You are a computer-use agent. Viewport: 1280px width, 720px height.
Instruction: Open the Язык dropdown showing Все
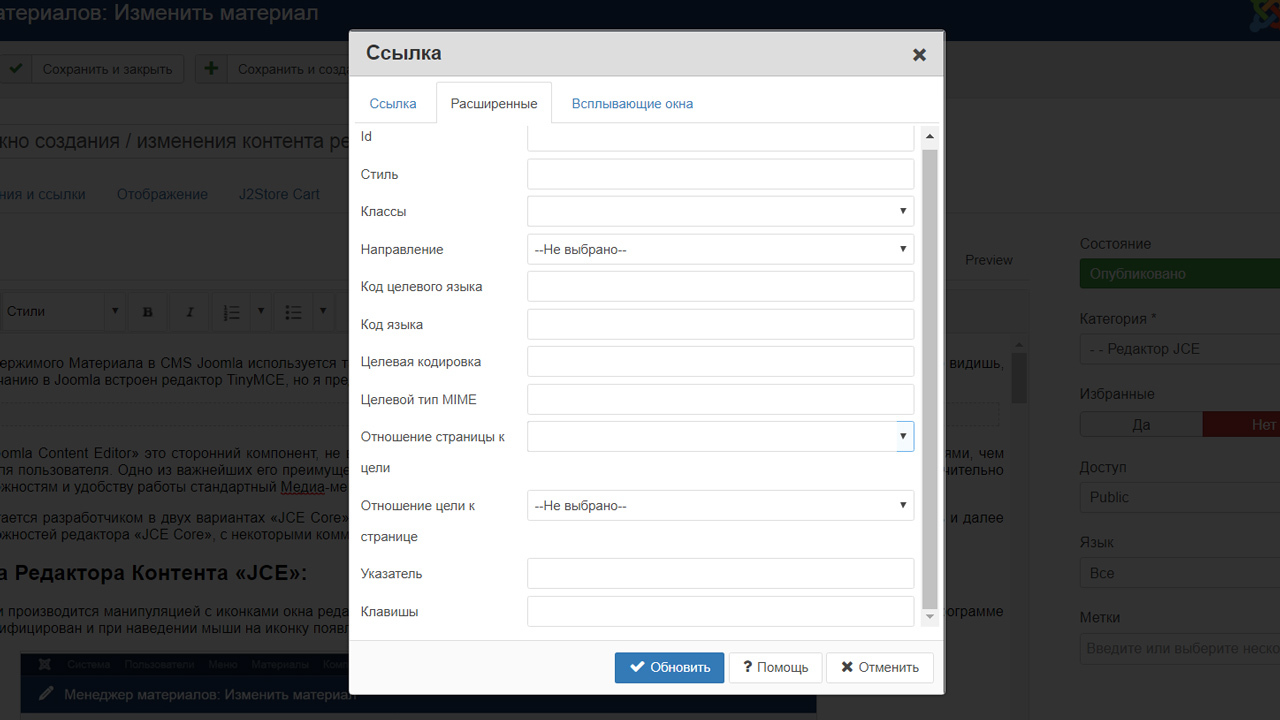coord(1180,573)
